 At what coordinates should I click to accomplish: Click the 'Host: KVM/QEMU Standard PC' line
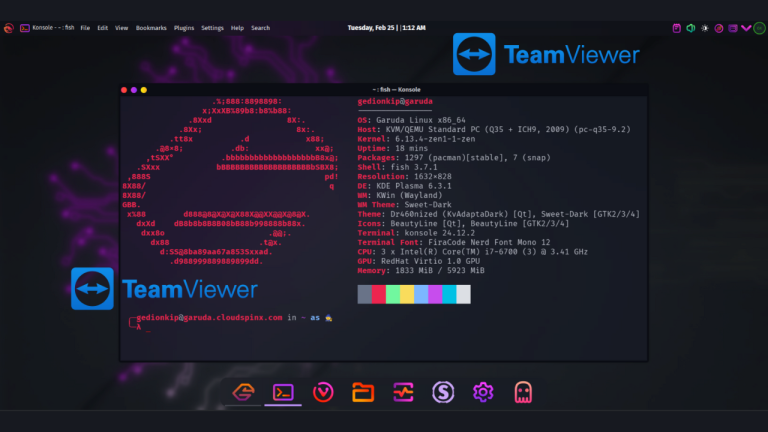(494, 129)
